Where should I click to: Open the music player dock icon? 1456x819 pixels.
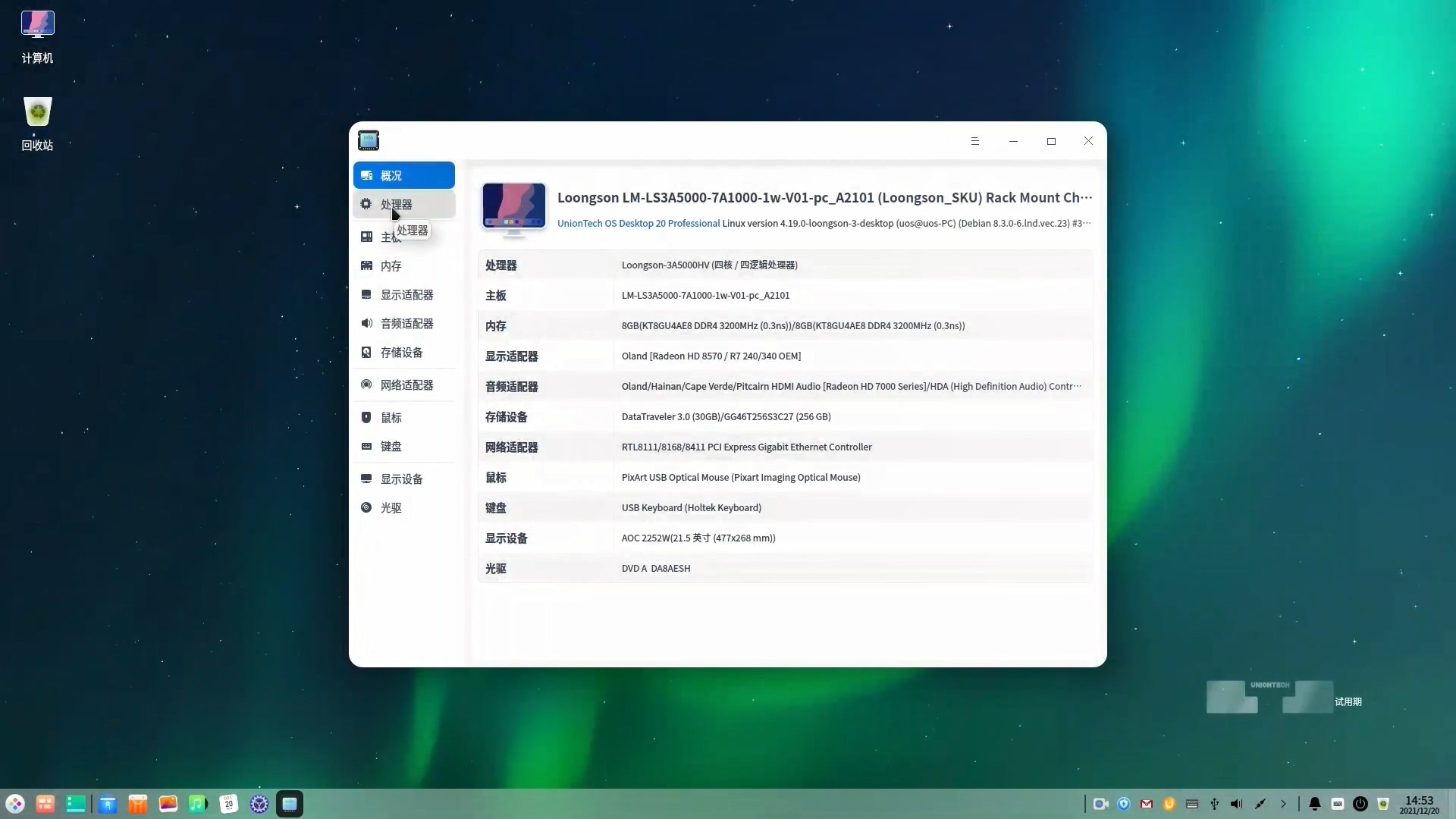pyautogui.click(x=199, y=804)
